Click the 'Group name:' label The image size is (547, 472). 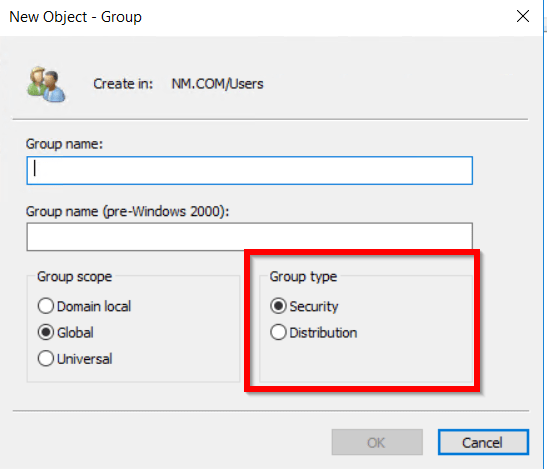click(65, 144)
